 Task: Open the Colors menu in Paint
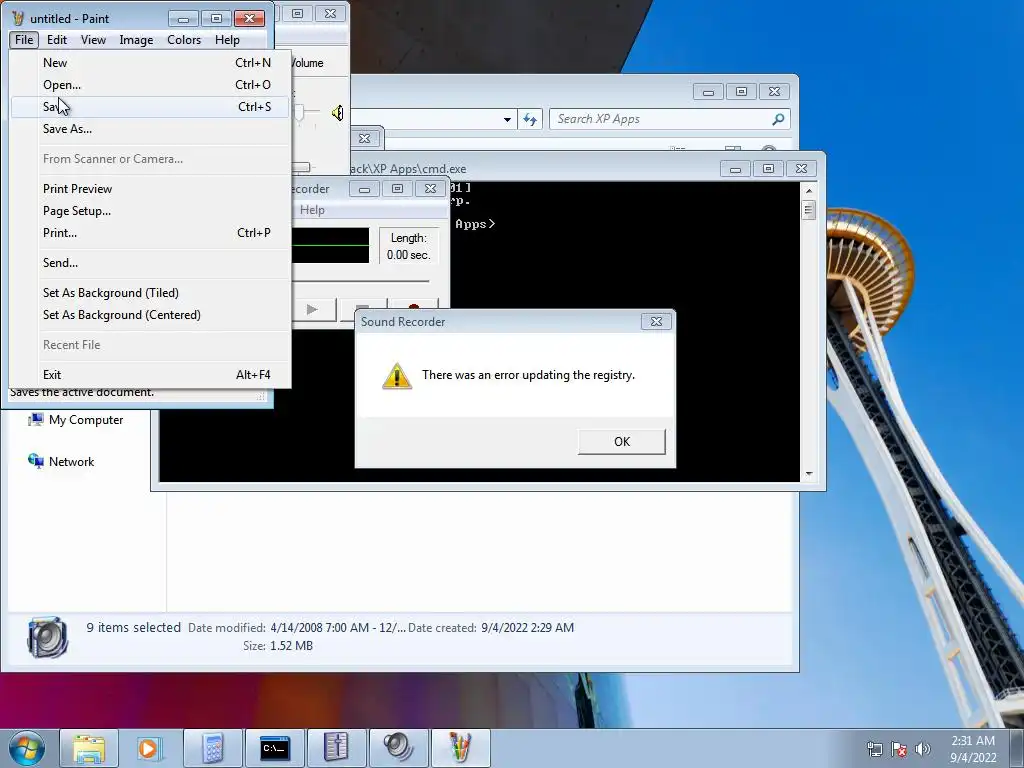[x=184, y=40]
